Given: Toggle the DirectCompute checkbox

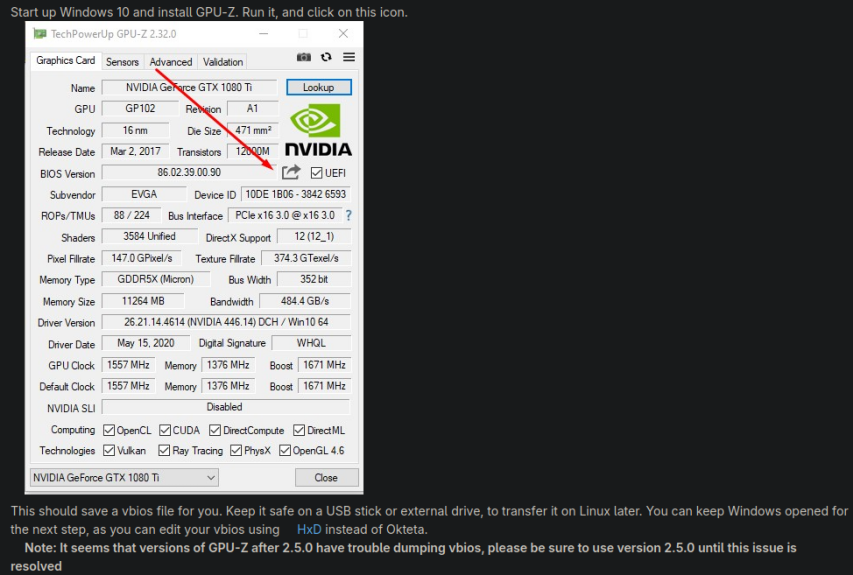Looking at the screenshot, I should (x=215, y=430).
